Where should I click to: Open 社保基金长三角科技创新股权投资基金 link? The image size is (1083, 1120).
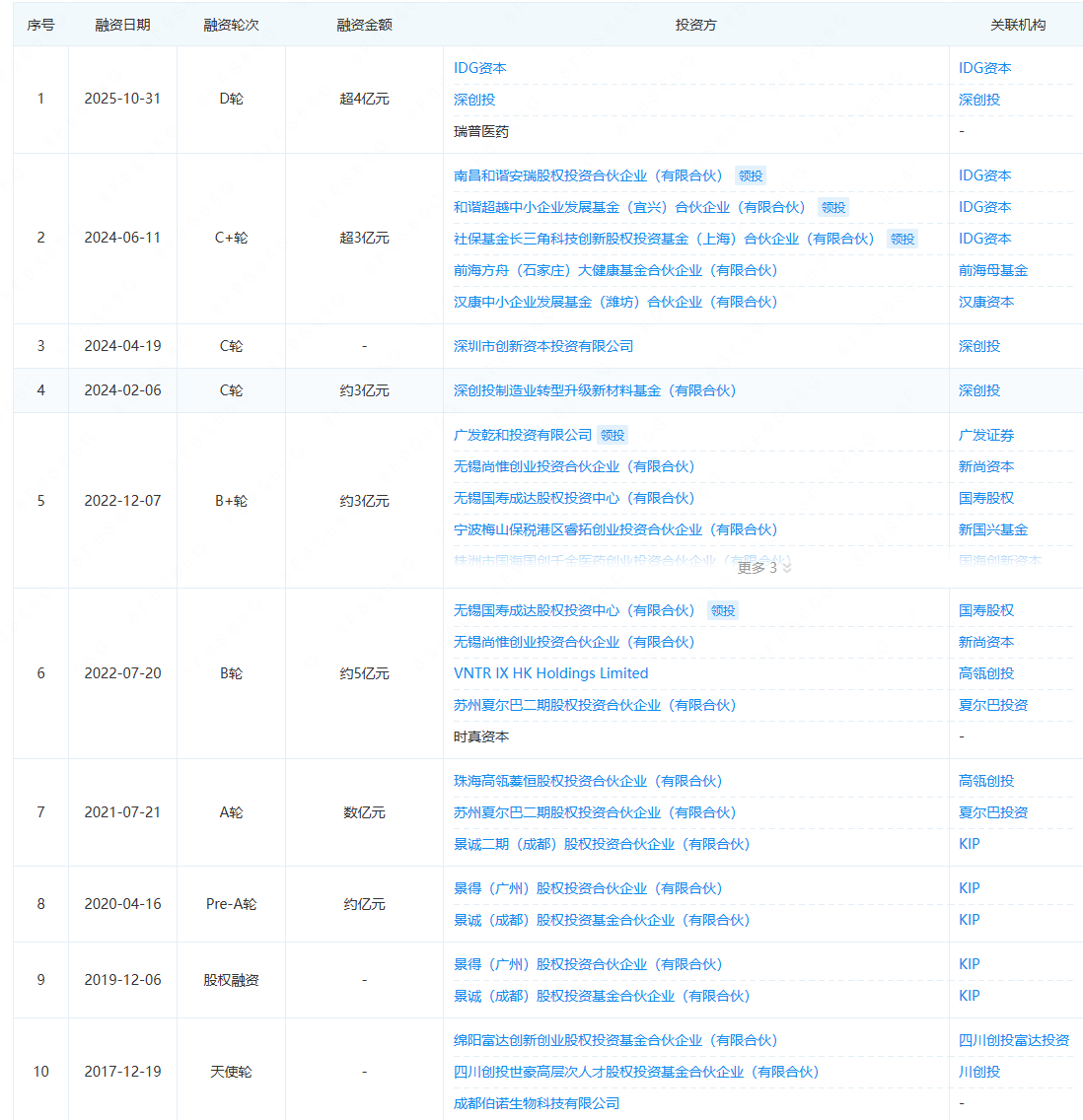click(664, 239)
